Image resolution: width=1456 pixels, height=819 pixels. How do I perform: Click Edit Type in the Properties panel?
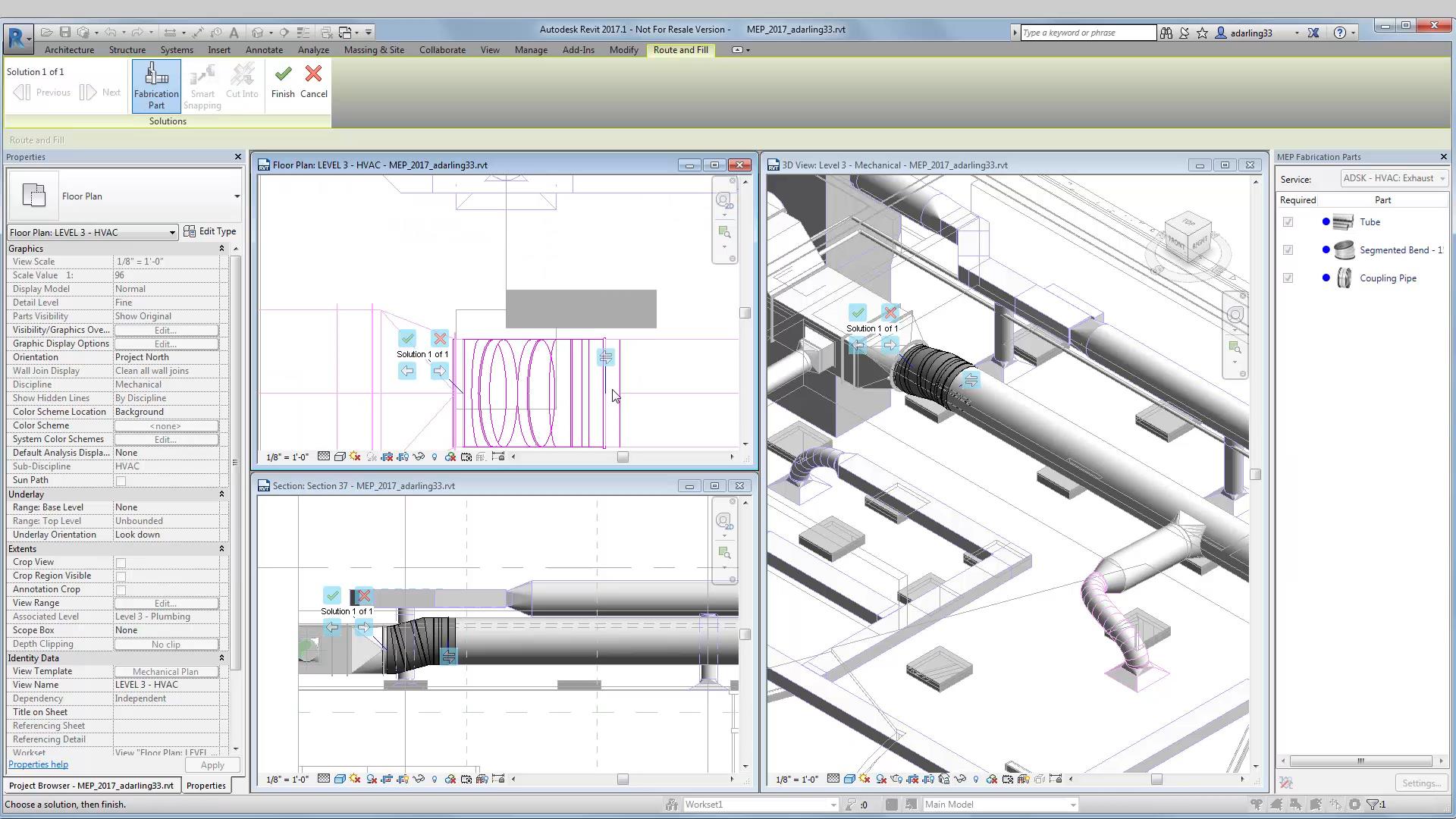pyautogui.click(x=210, y=231)
